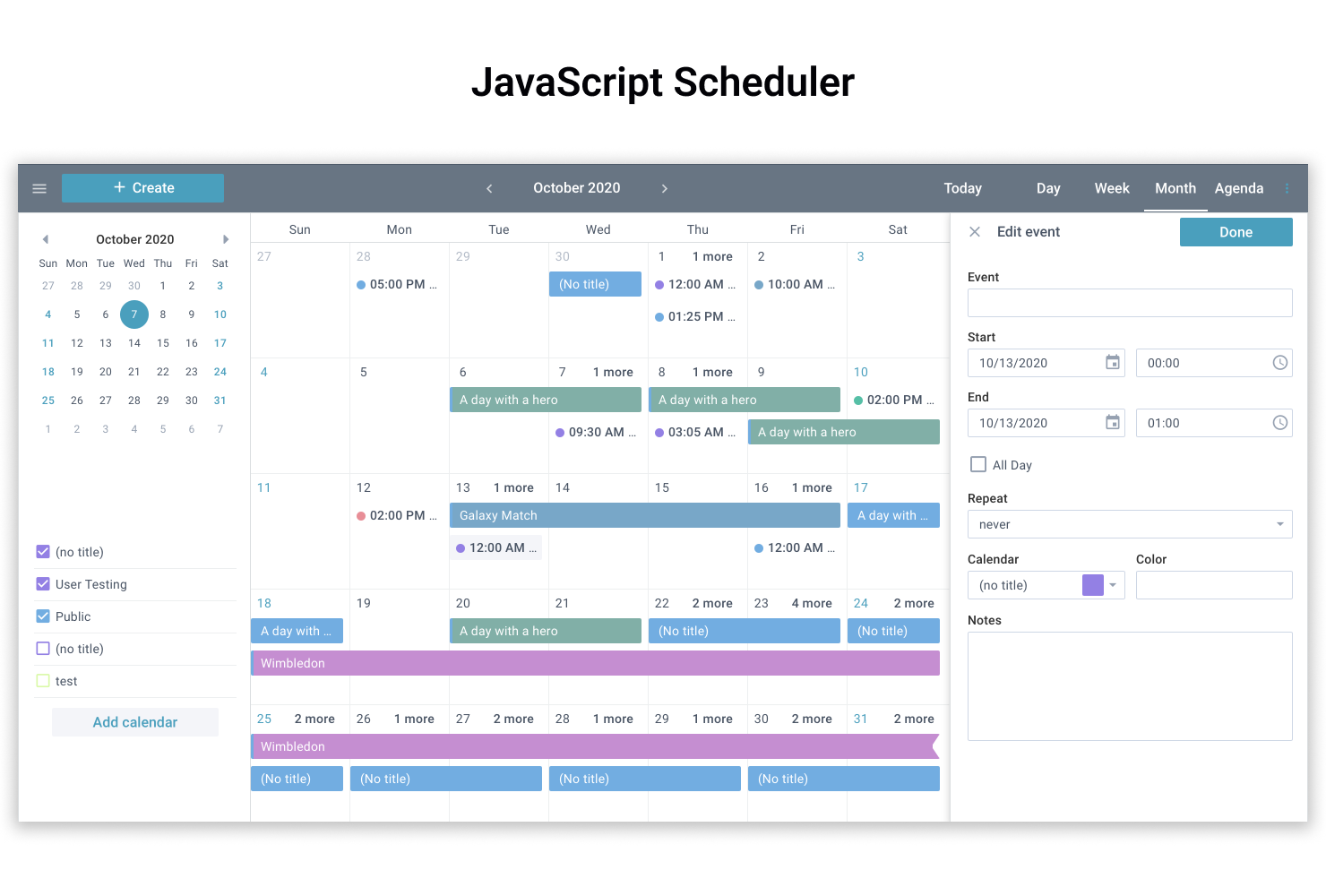Image resolution: width=1326 pixels, height=896 pixels.
Task: Open the End date calendar picker
Action: click(x=1112, y=423)
